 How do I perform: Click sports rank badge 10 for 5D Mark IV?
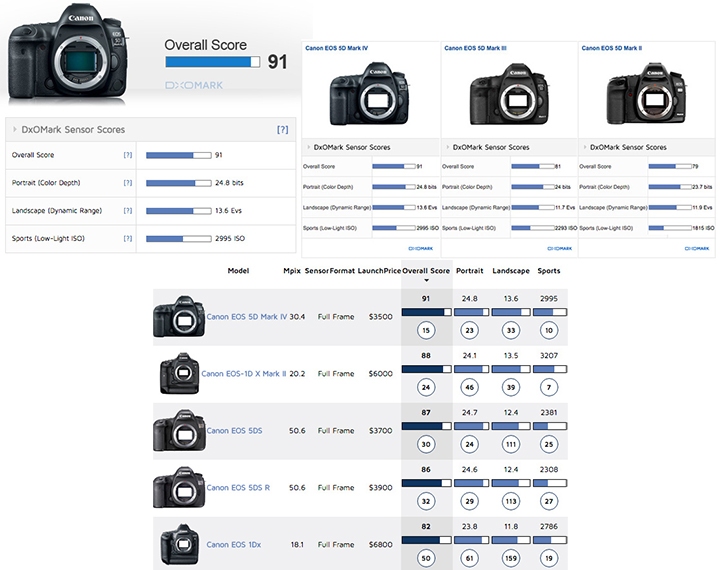[x=549, y=331]
